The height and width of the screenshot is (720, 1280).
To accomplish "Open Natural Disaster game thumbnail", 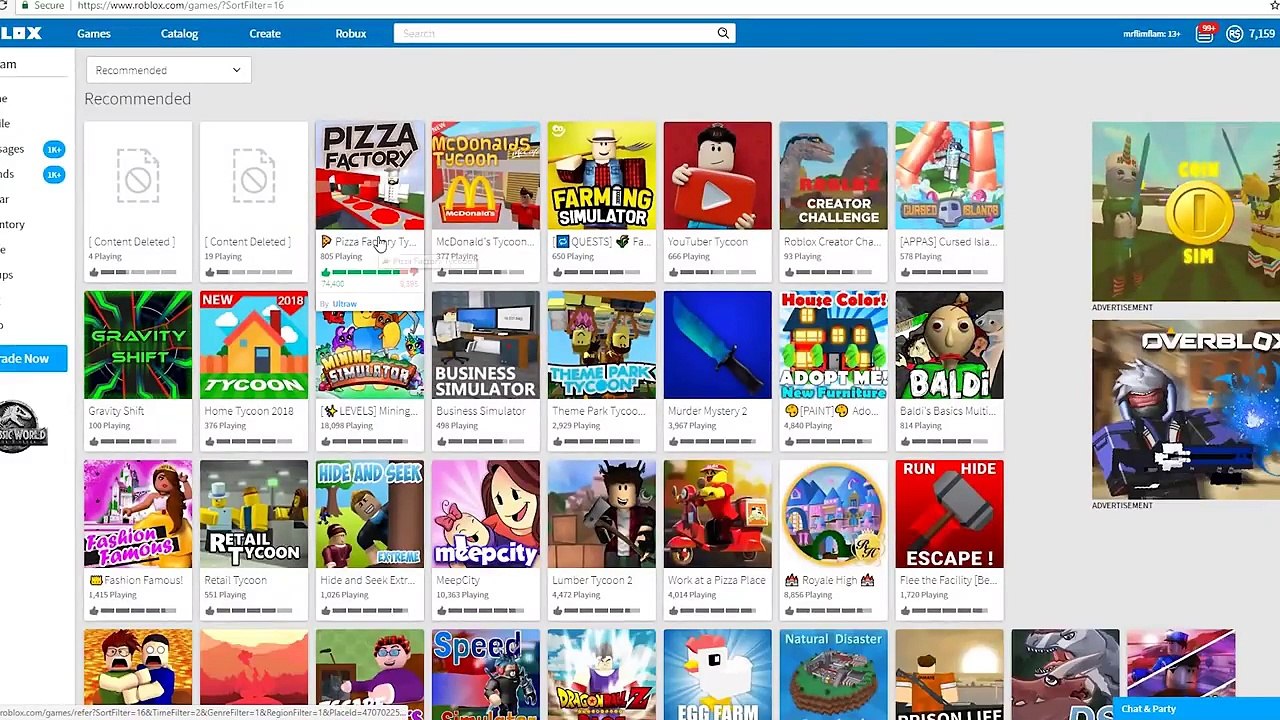I will (834, 674).
